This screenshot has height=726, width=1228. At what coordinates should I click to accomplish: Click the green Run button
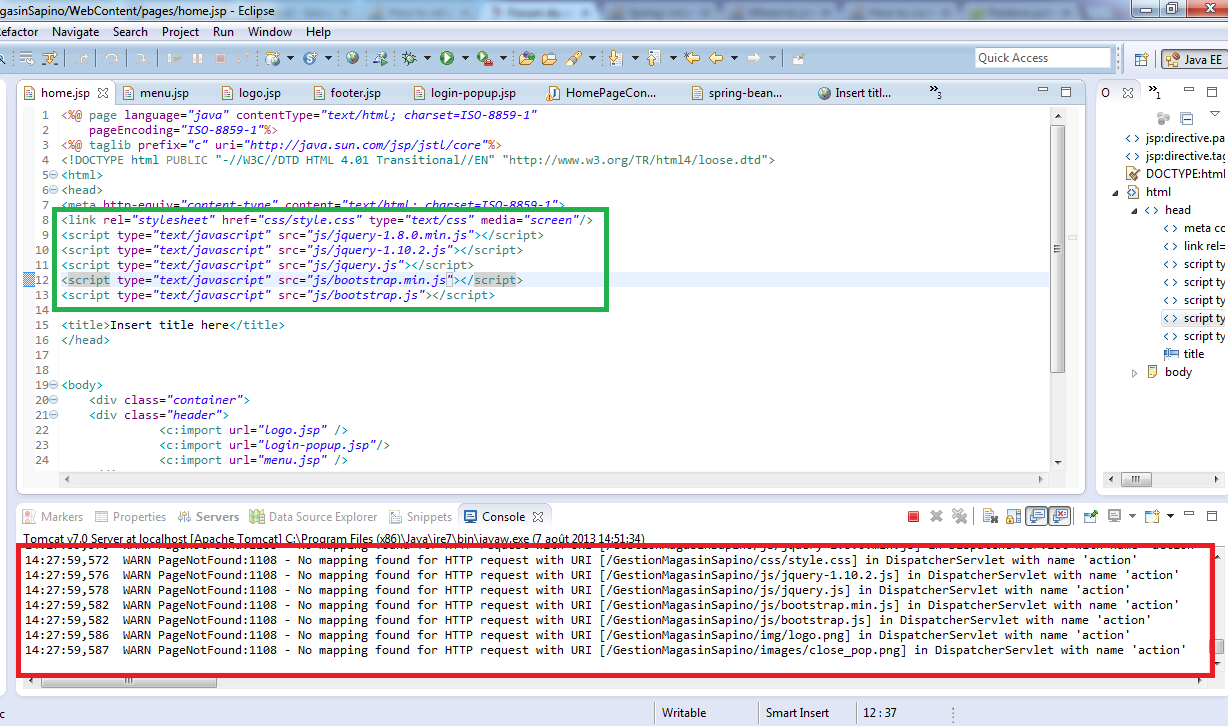[x=447, y=58]
